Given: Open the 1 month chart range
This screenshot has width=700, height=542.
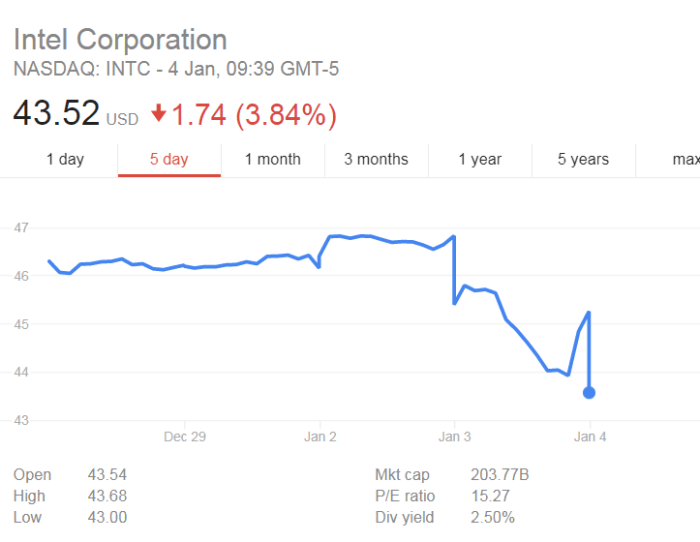Looking at the screenshot, I should pos(272,159).
